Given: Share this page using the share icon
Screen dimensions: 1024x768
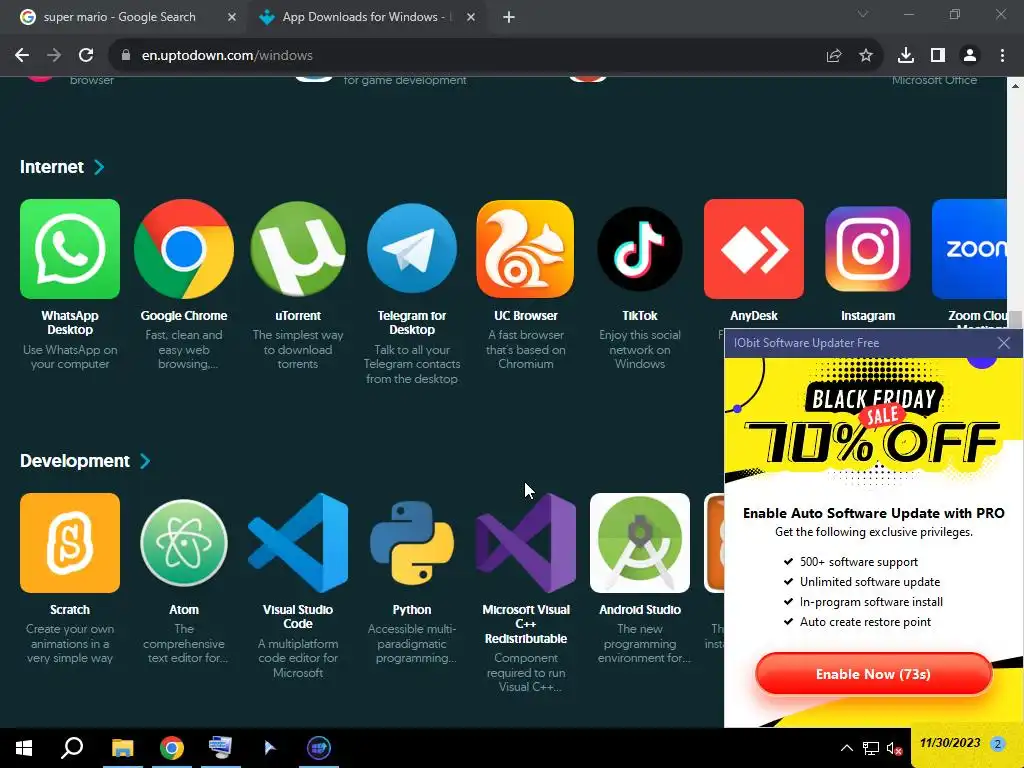Looking at the screenshot, I should (x=834, y=56).
